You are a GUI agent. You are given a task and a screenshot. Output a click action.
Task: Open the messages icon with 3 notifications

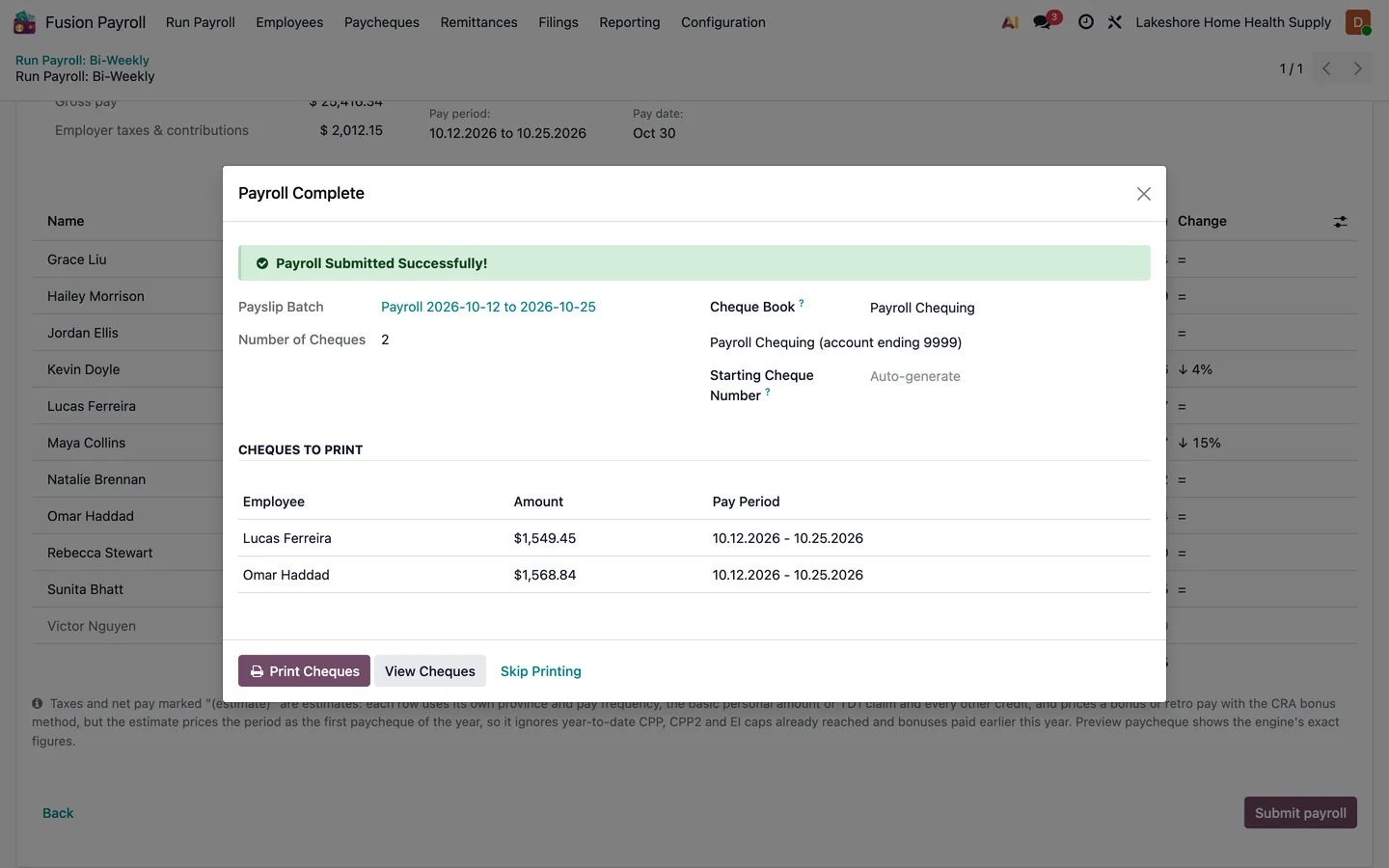(1044, 22)
